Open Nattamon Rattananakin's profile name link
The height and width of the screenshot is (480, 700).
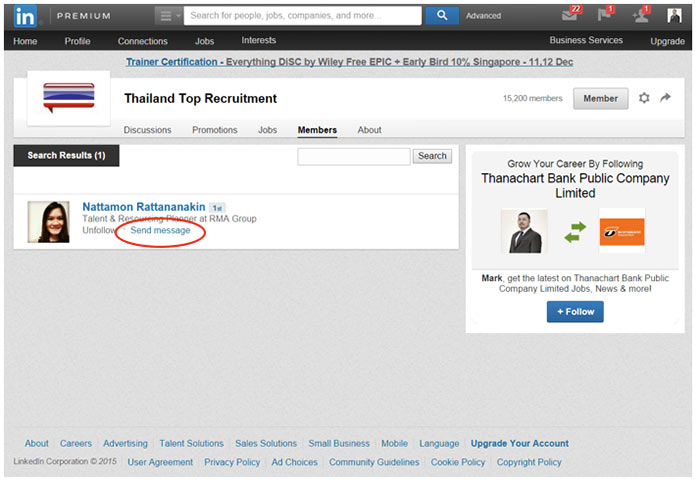(144, 207)
